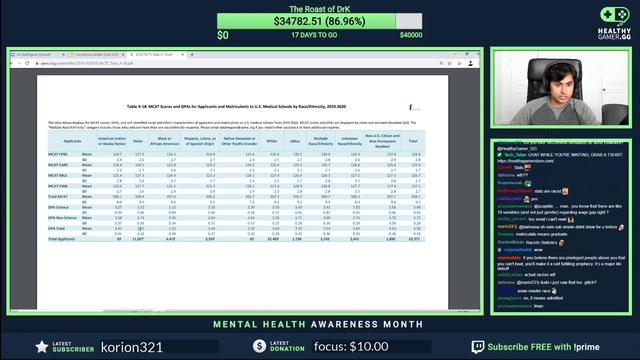
Task: Open a new tab with plus button
Action: 192,54
